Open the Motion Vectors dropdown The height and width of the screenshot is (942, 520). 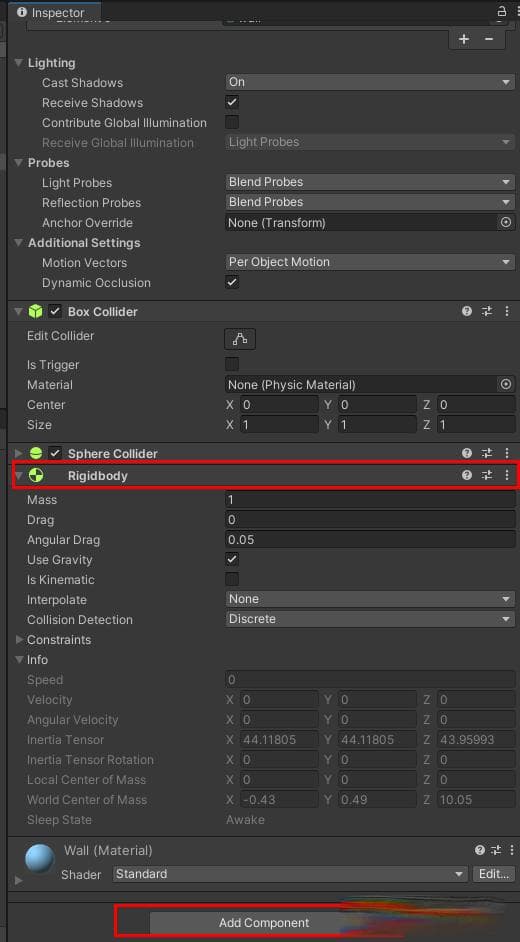pos(370,262)
